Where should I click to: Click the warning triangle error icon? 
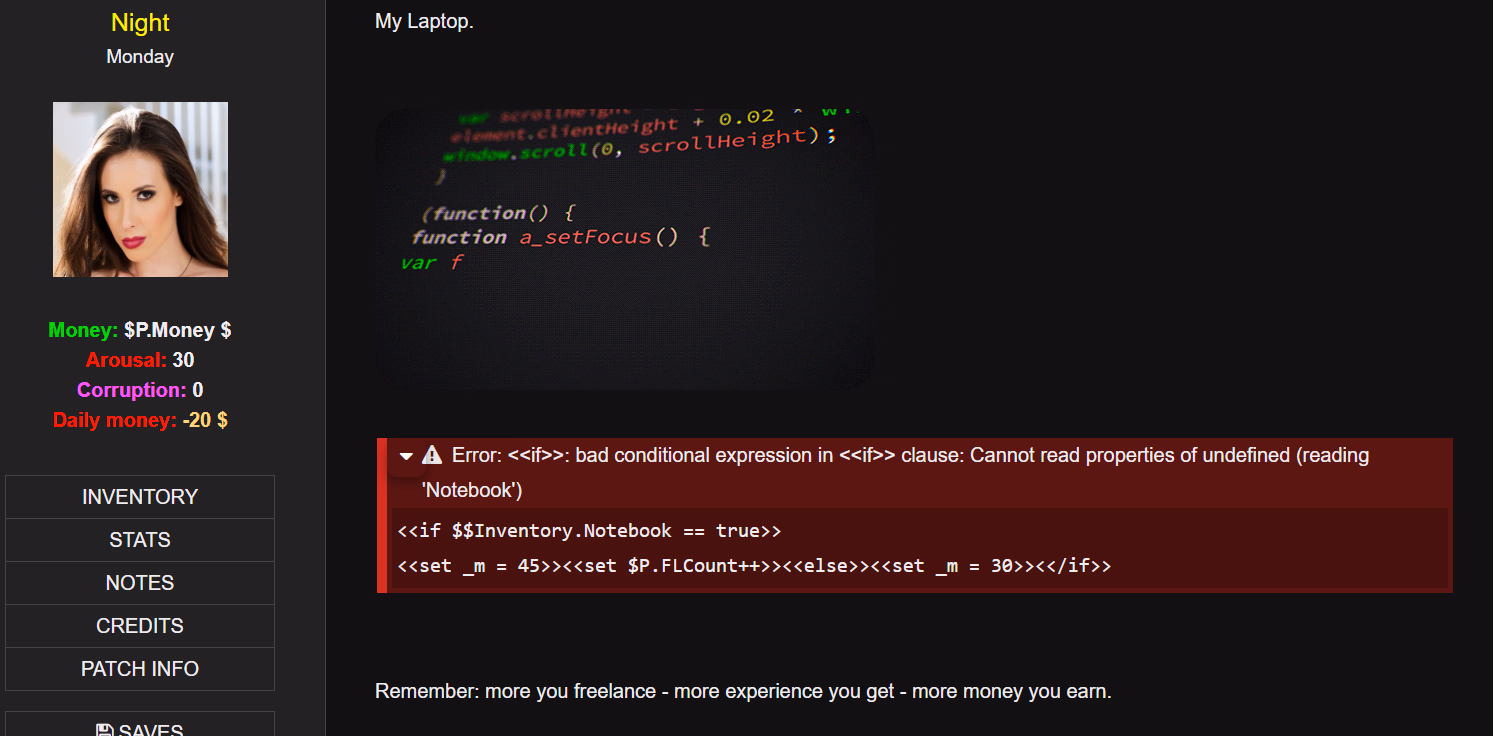[x=432, y=455]
